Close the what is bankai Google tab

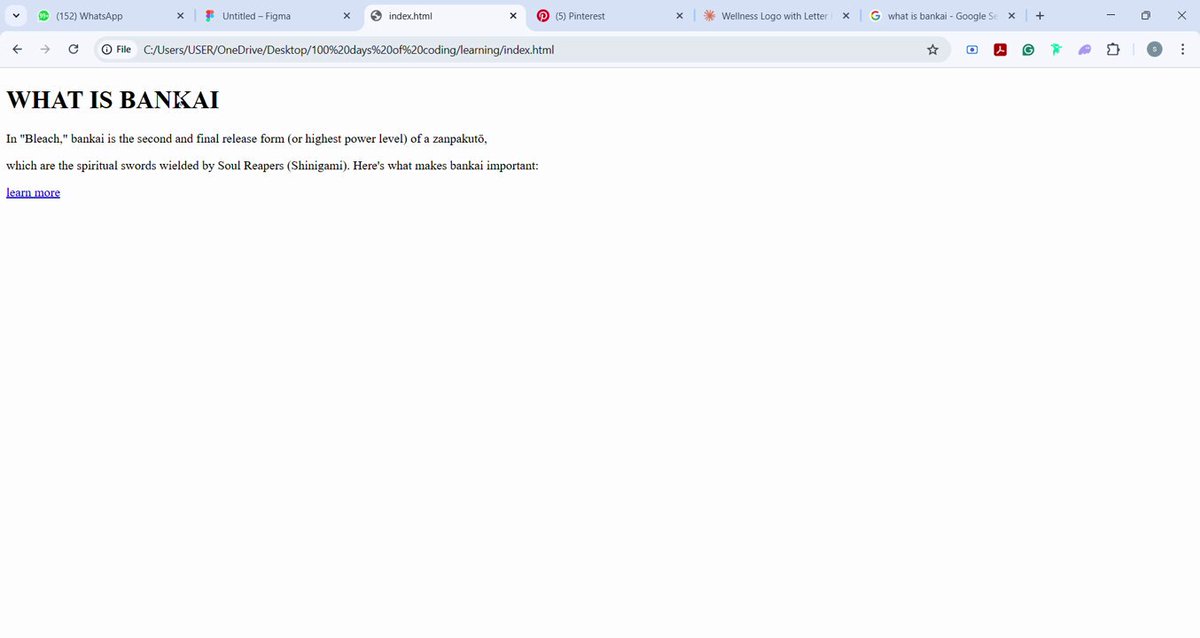click(1012, 16)
